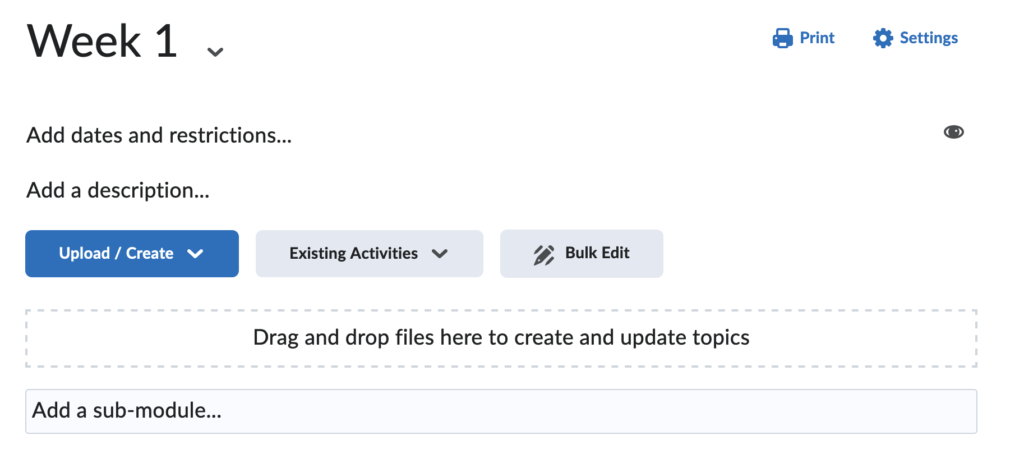Click the blue Upload / Create button
The image size is (1024, 467).
tap(132, 253)
